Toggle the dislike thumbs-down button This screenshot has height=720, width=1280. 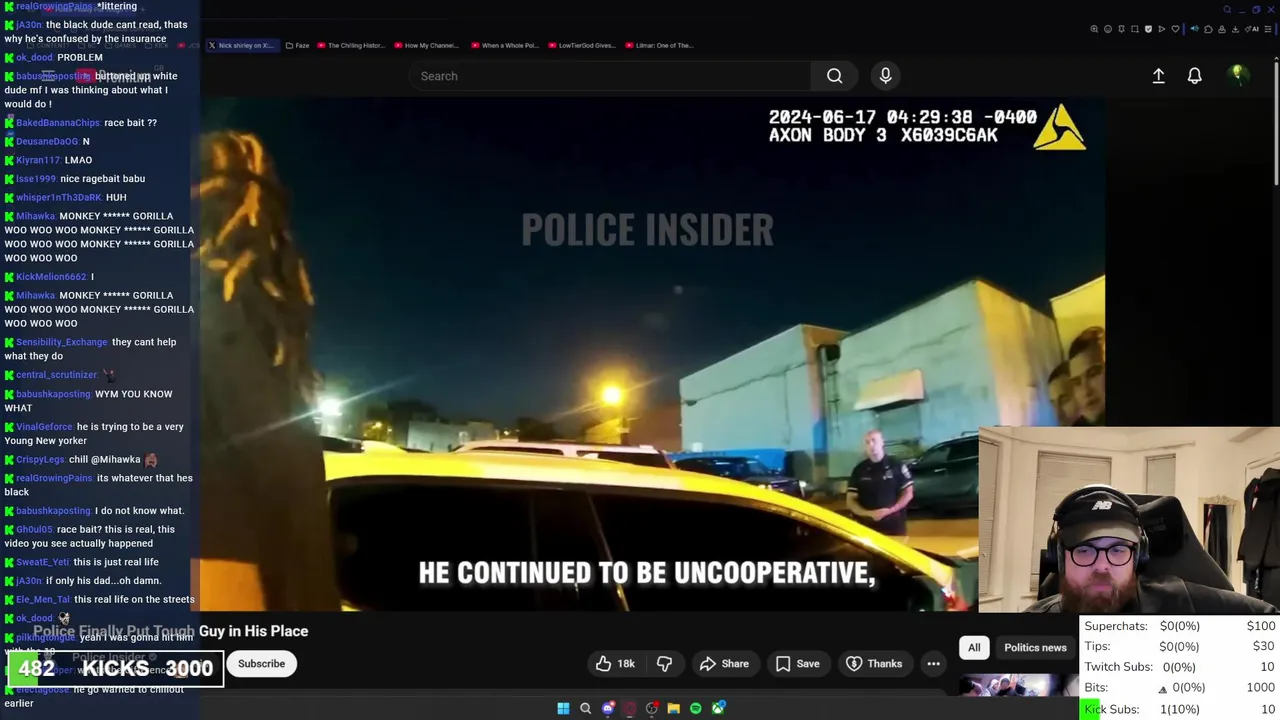pos(664,664)
